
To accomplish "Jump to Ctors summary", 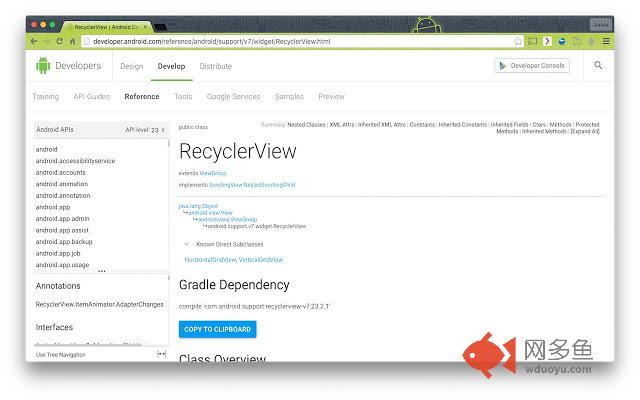I will point(539,124).
